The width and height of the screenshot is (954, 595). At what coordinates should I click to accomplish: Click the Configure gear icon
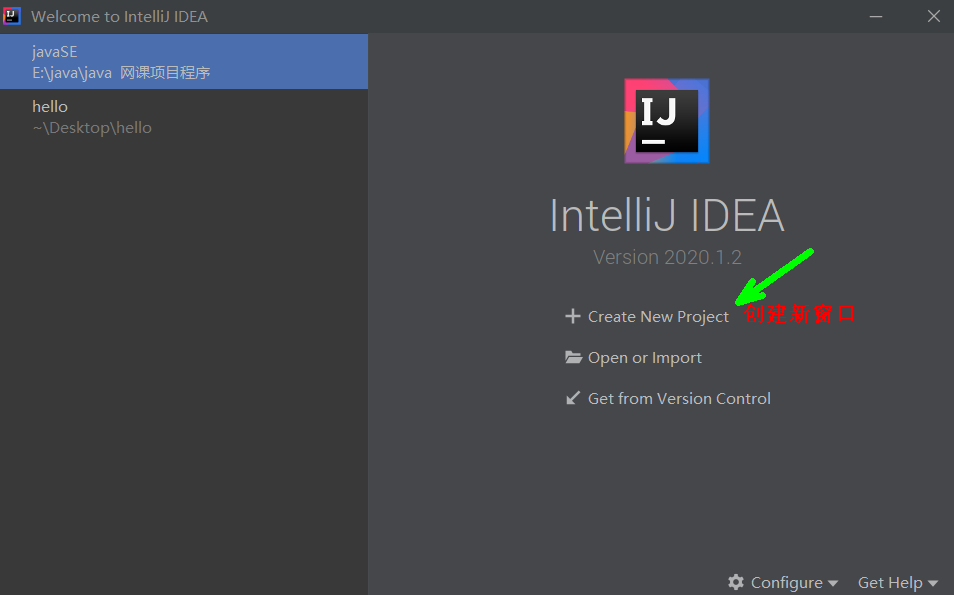[x=736, y=582]
